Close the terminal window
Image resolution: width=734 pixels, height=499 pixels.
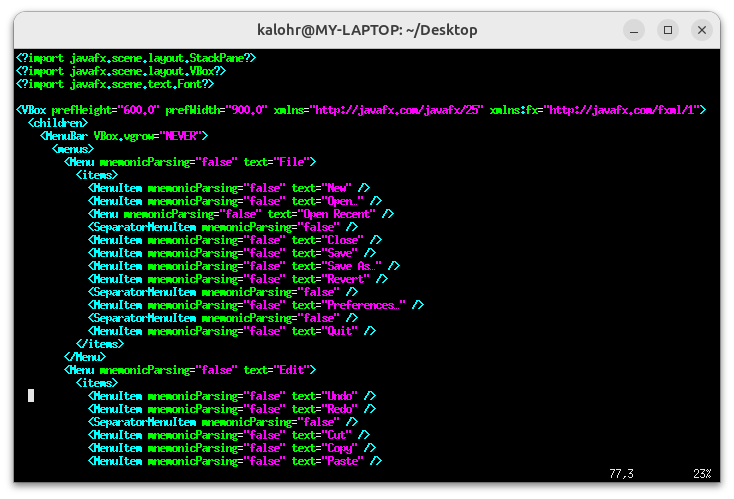pos(704,30)
